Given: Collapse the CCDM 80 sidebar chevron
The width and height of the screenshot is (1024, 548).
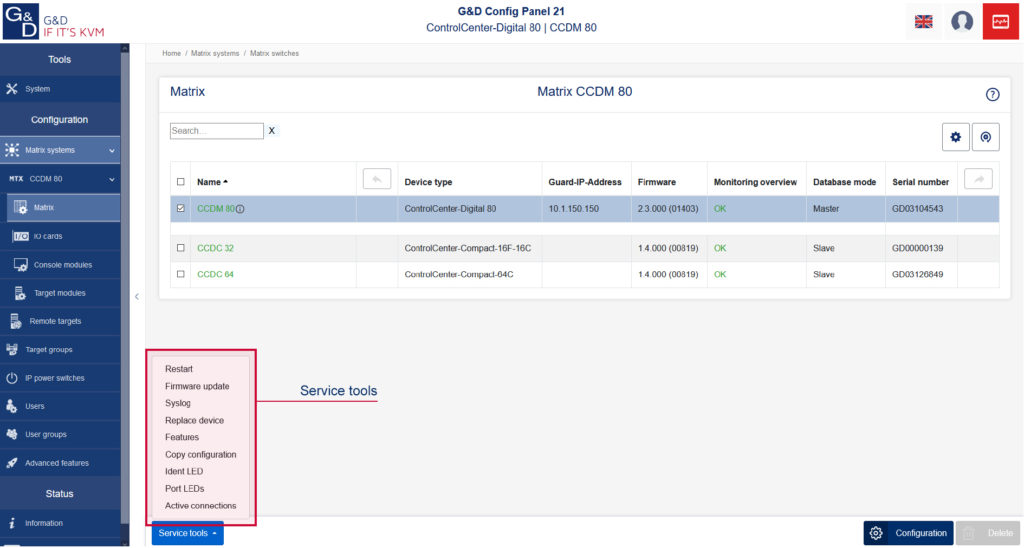Looking at the screenshot, I should tap(112, 180).
